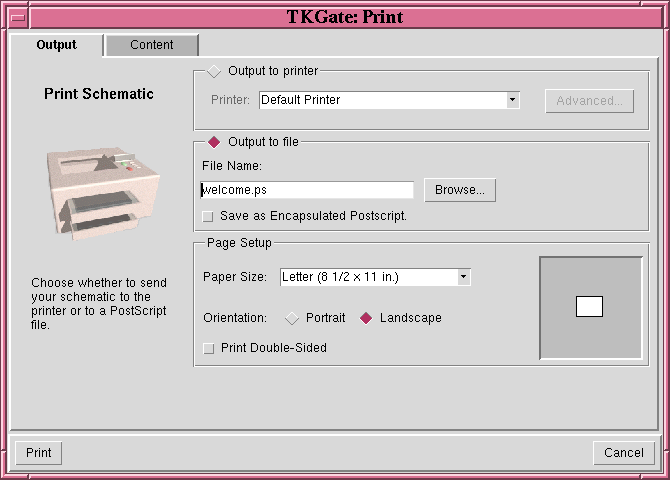670x480 pixels.
Task: Open the Printer dropdown arrow
Action: (512, 100)
